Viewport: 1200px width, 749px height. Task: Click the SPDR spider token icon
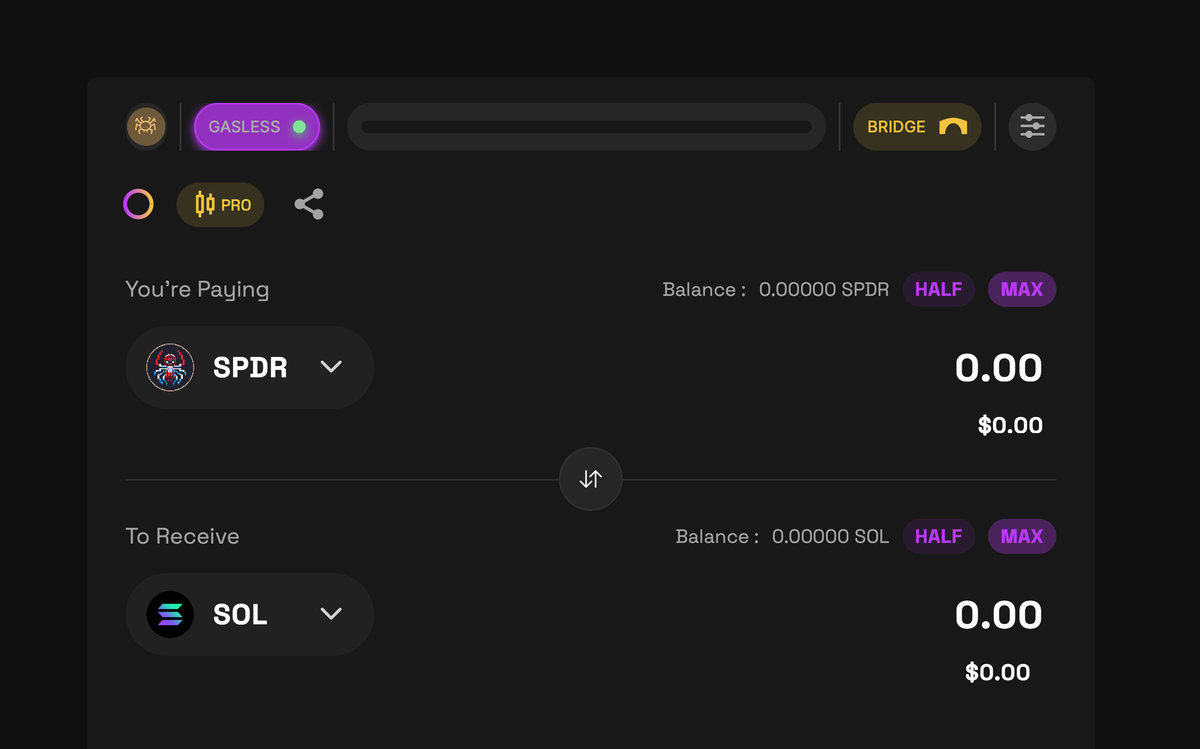point(170,367)
